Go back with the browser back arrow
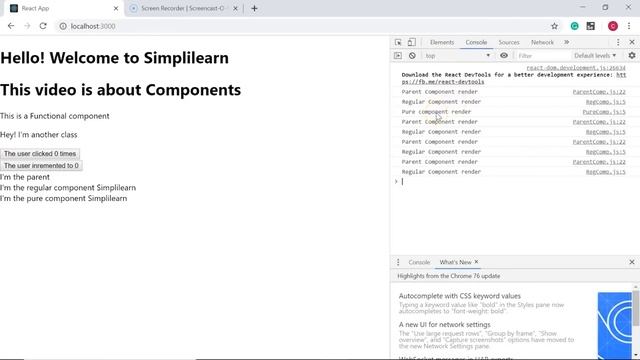Viewport: 640px width, 360px height. (11, 26)
